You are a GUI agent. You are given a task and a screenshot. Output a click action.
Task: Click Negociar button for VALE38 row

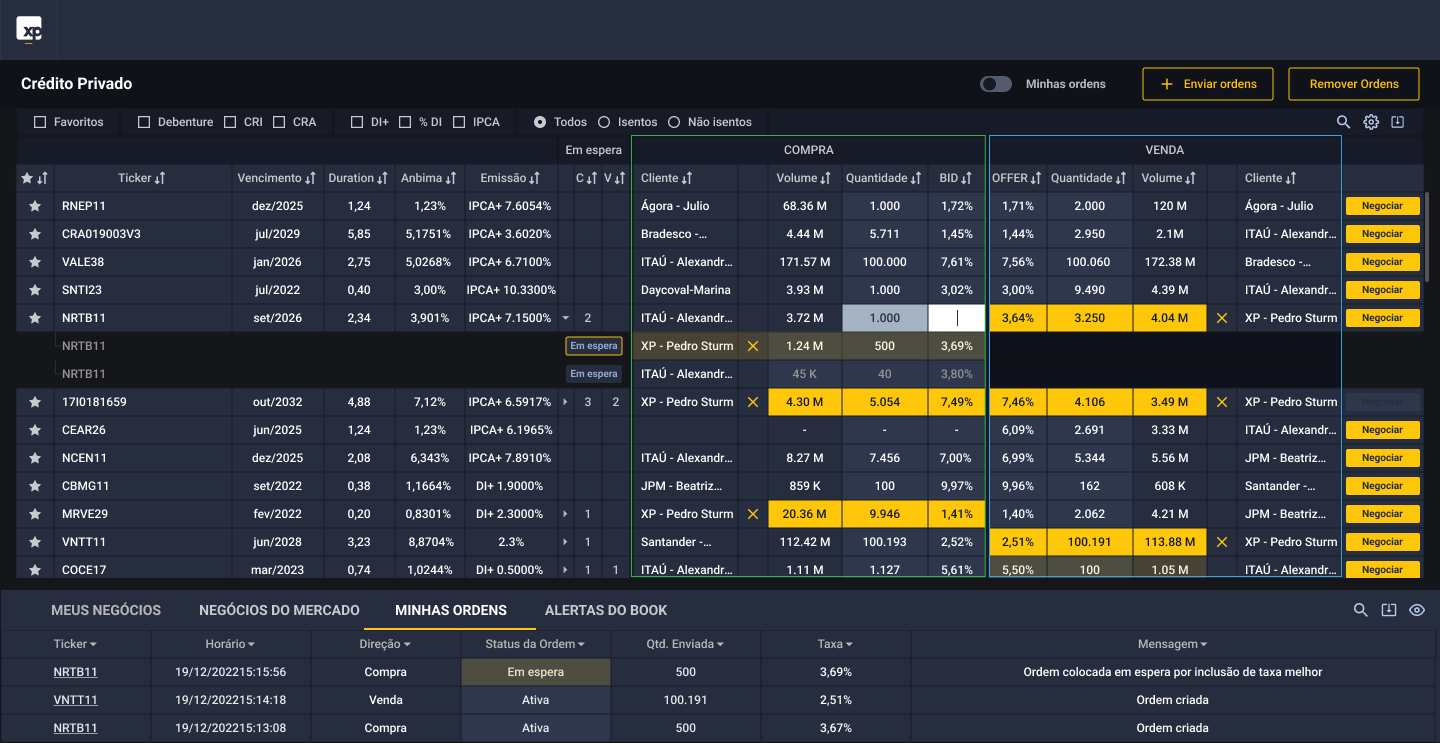click(x=1382, y=262)
